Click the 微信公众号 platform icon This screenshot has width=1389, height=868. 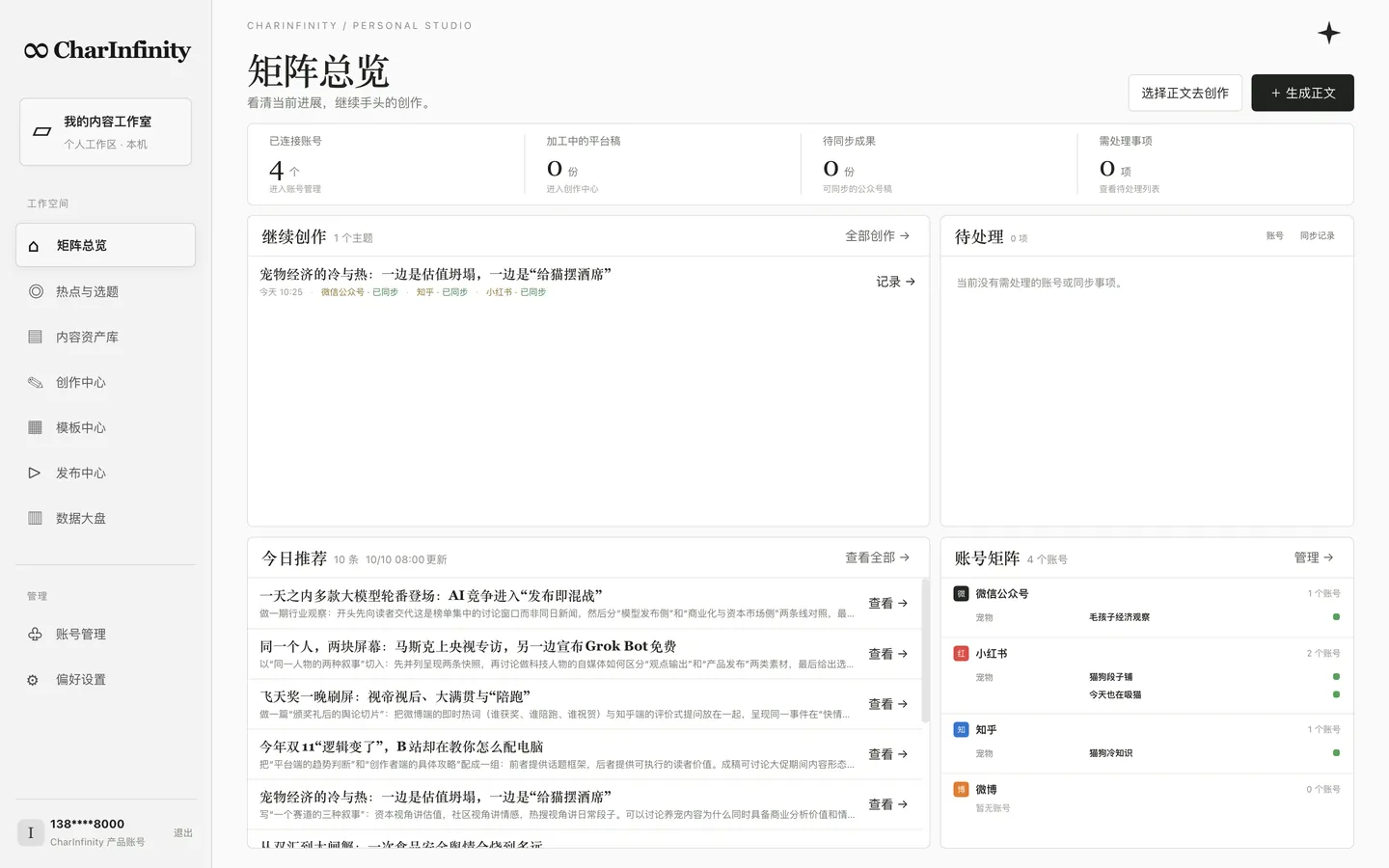[961, 594]
